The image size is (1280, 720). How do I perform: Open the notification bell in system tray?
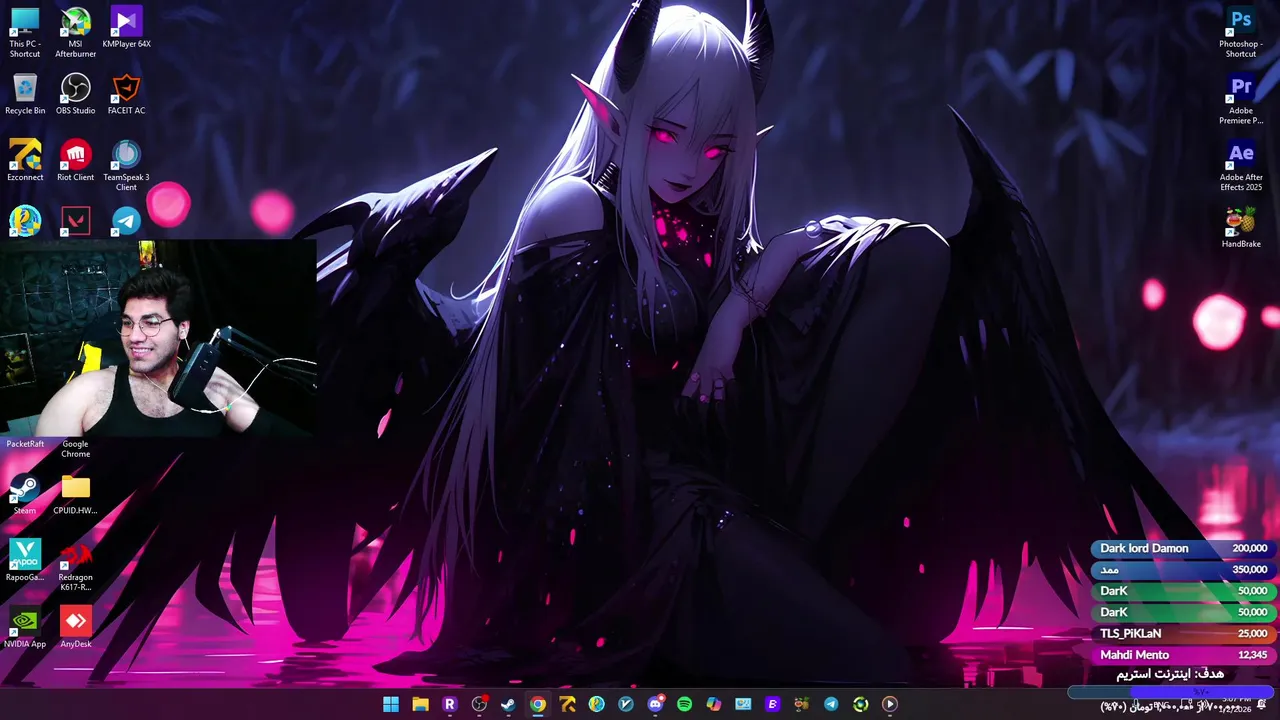click(x=1262, y=704)
